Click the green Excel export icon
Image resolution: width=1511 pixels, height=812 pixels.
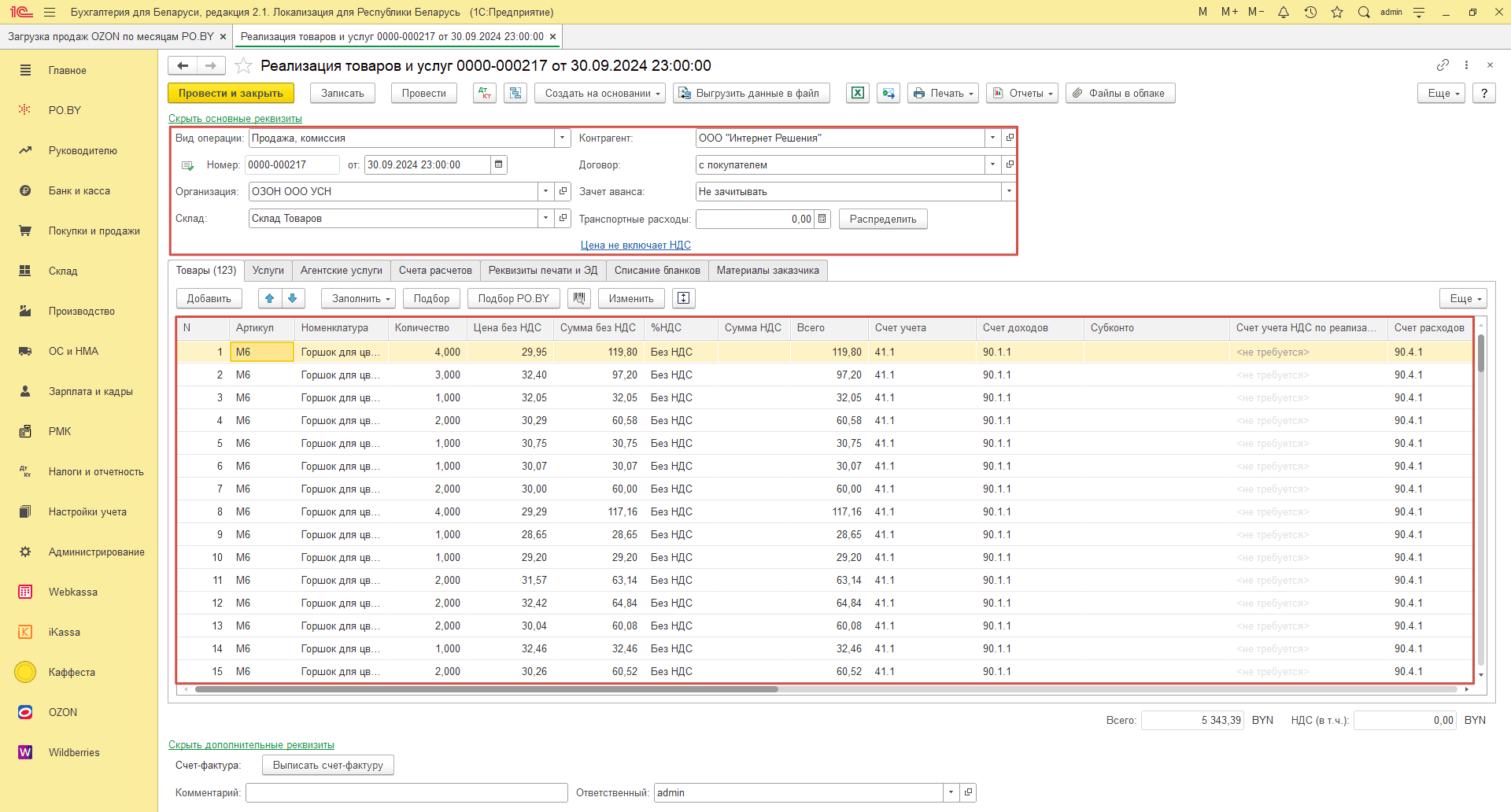(x=858, y=93)
